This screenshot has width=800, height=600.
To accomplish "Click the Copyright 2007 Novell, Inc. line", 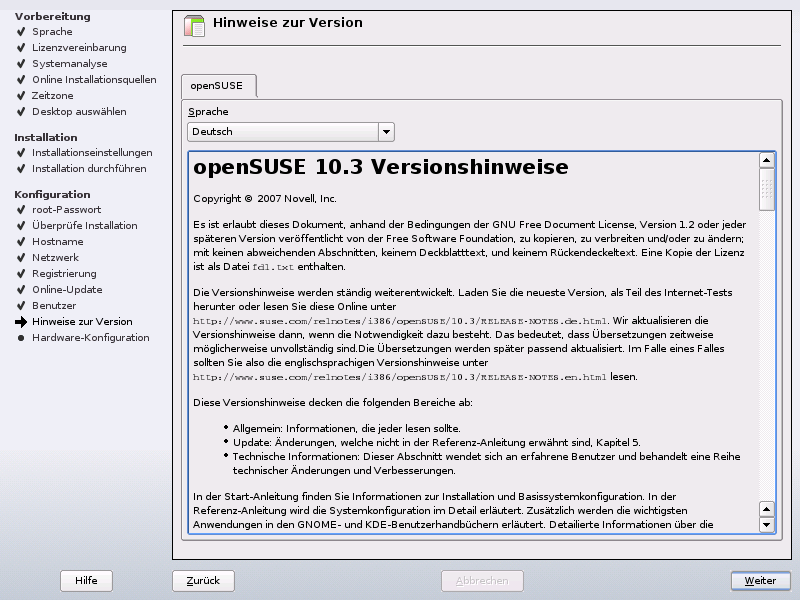I will [x=265, y=198].
